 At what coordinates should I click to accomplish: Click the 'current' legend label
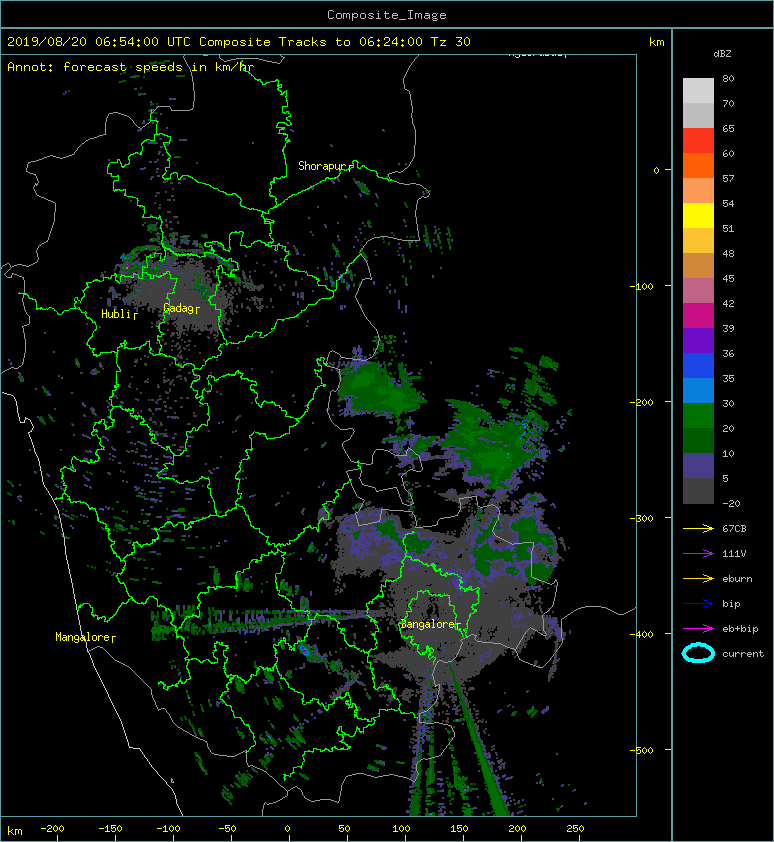743,654
